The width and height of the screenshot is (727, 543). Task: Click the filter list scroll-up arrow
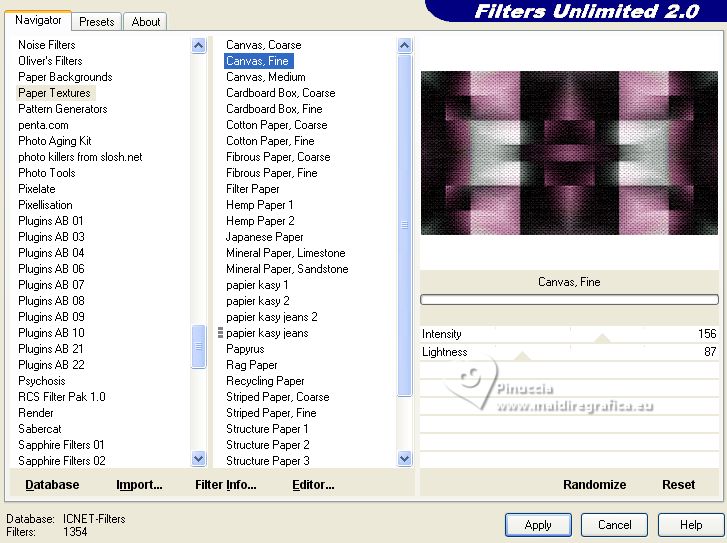click(x=404, y=45)
